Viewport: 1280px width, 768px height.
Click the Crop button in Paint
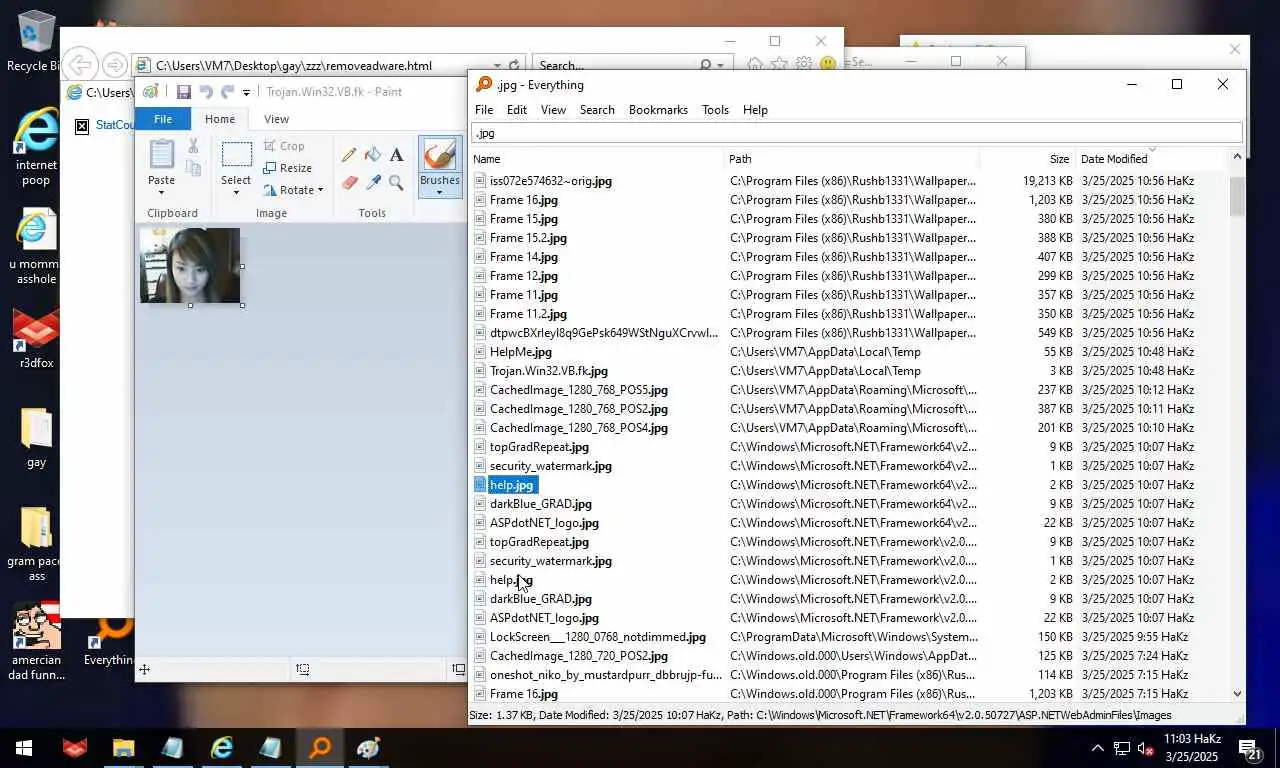285,146
